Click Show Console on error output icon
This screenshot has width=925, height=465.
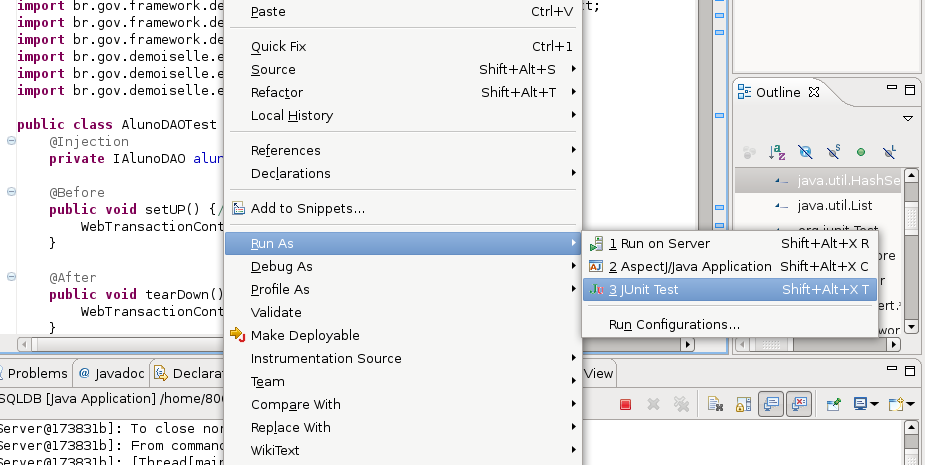point(799,404)
